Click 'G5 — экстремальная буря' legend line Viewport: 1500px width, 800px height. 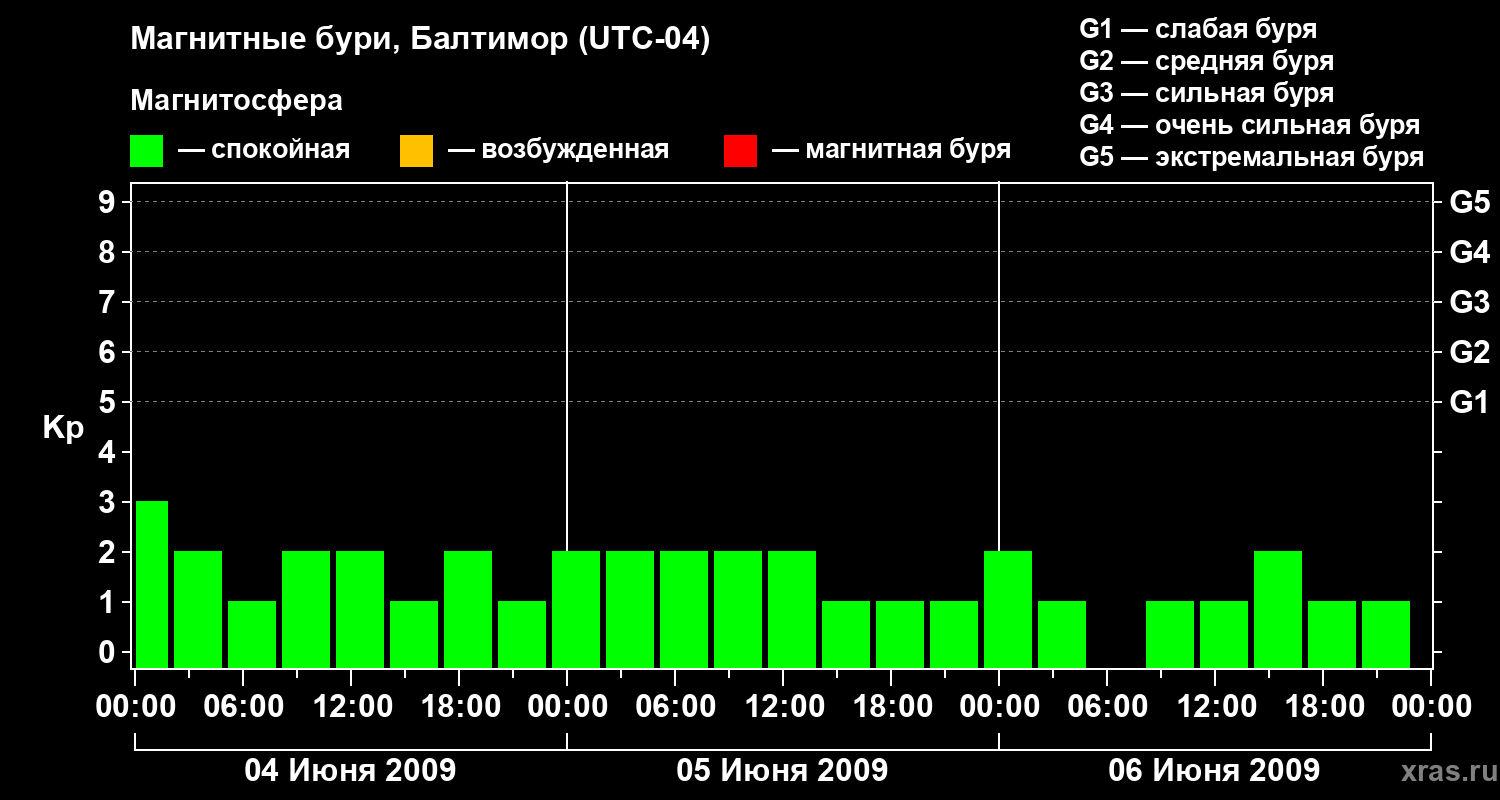click(1252, 157)
